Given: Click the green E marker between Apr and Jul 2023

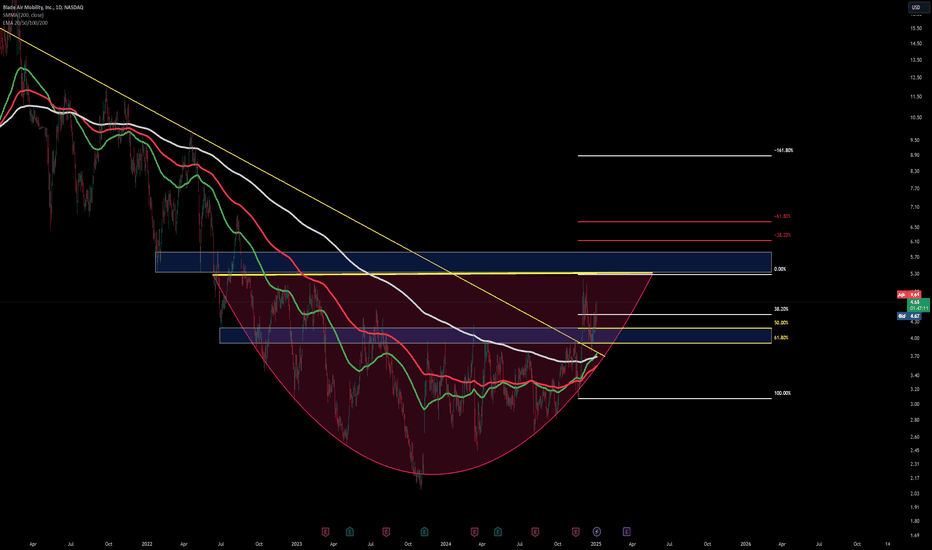Looking at the screenshot, I should click(x=350, y=532).
